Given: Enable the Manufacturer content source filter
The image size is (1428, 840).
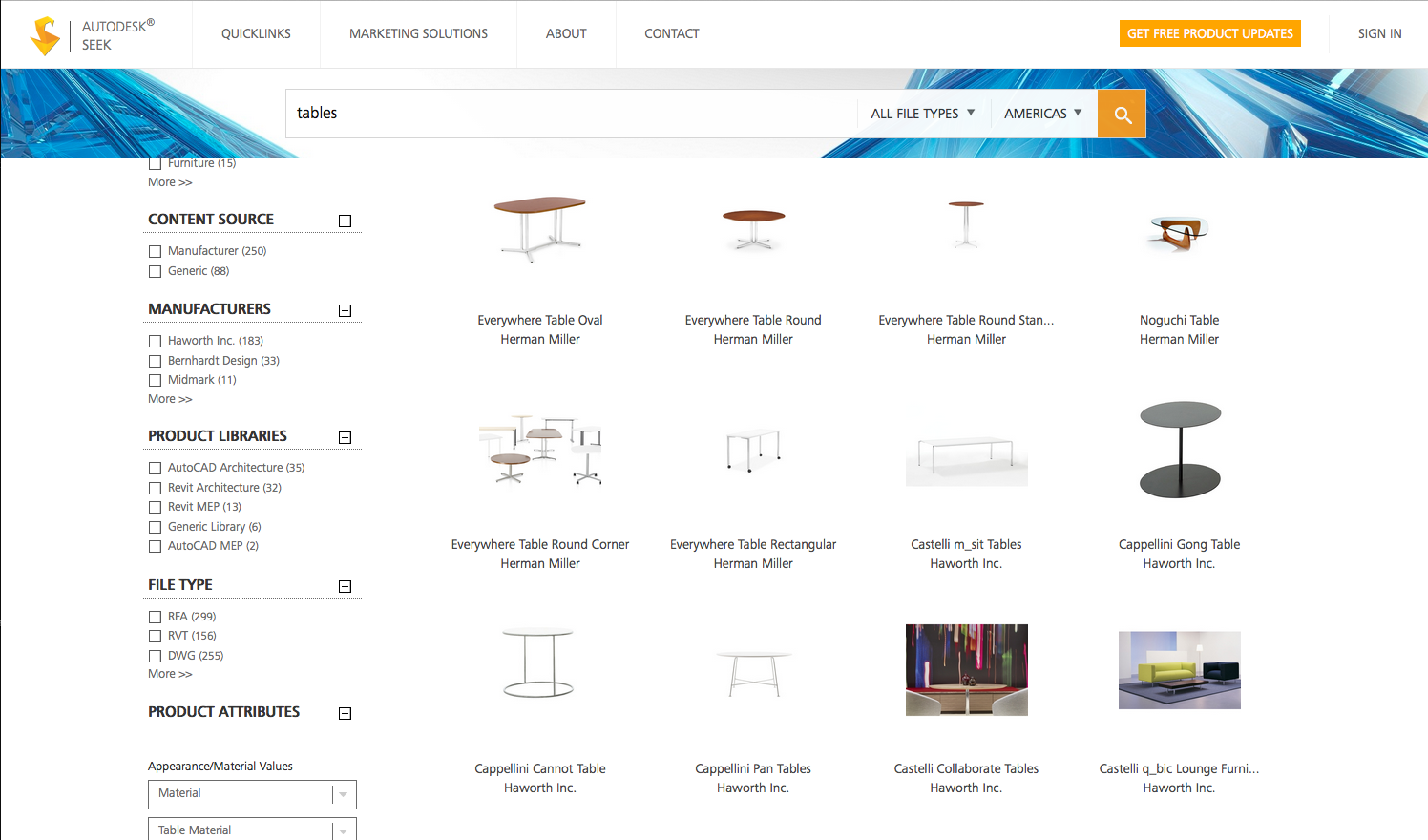Looking at the screenshot, I should (x=156, y=251).
